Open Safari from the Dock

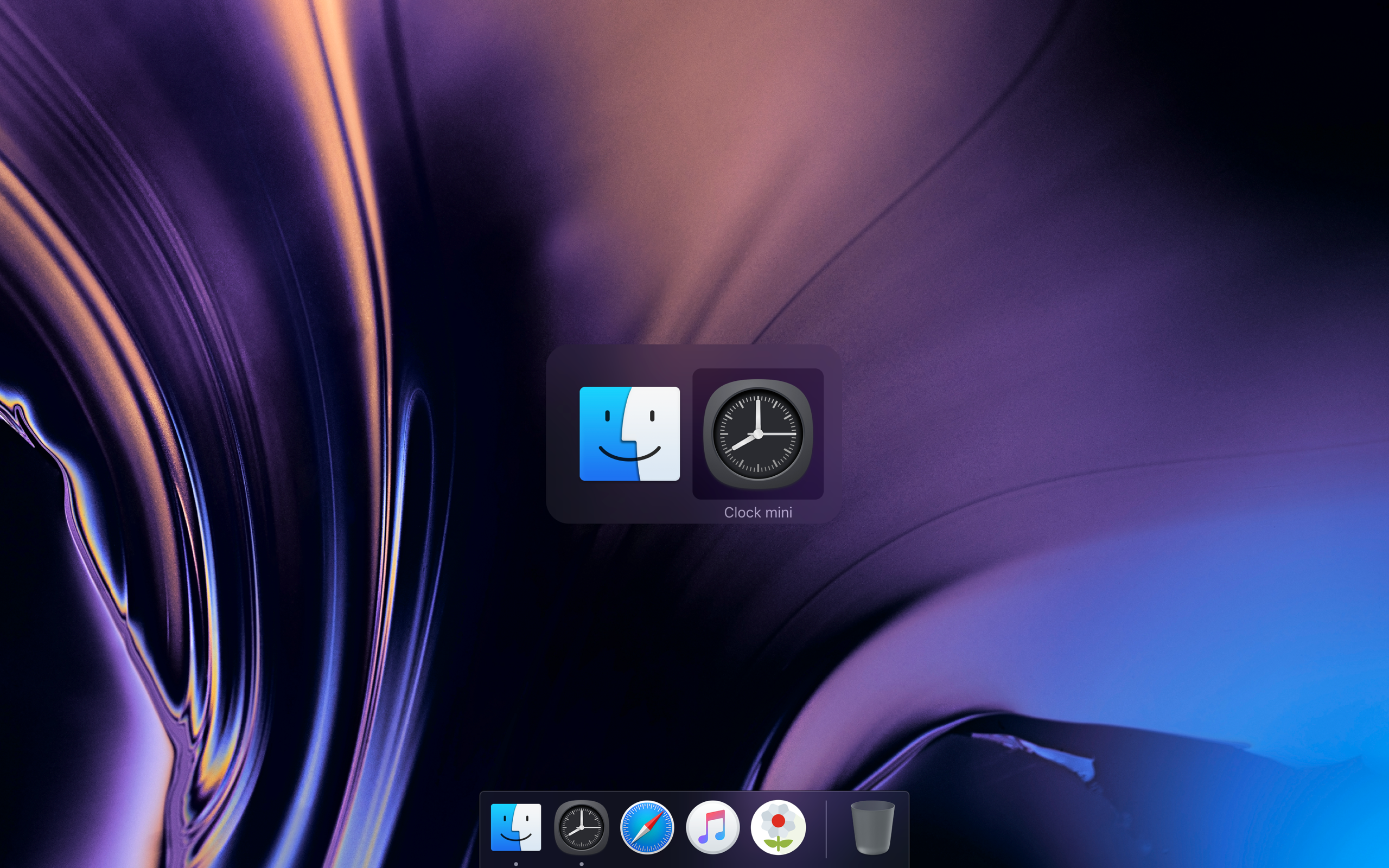click(647, 827)
